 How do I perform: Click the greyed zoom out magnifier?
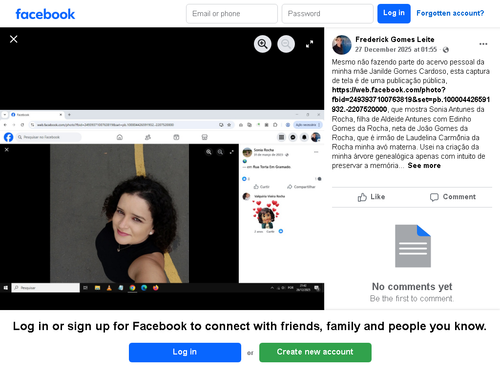[x=286, y=44]
